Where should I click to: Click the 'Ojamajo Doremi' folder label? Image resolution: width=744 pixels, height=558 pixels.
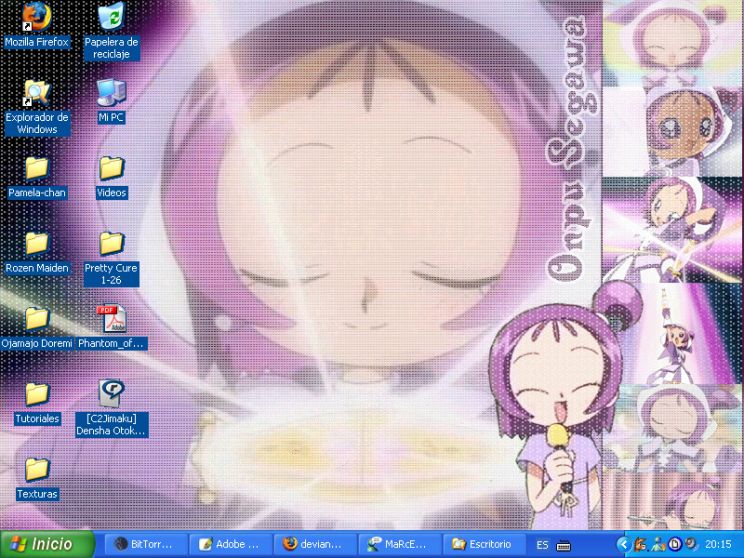pyautogui.click(x=37, y=343)
